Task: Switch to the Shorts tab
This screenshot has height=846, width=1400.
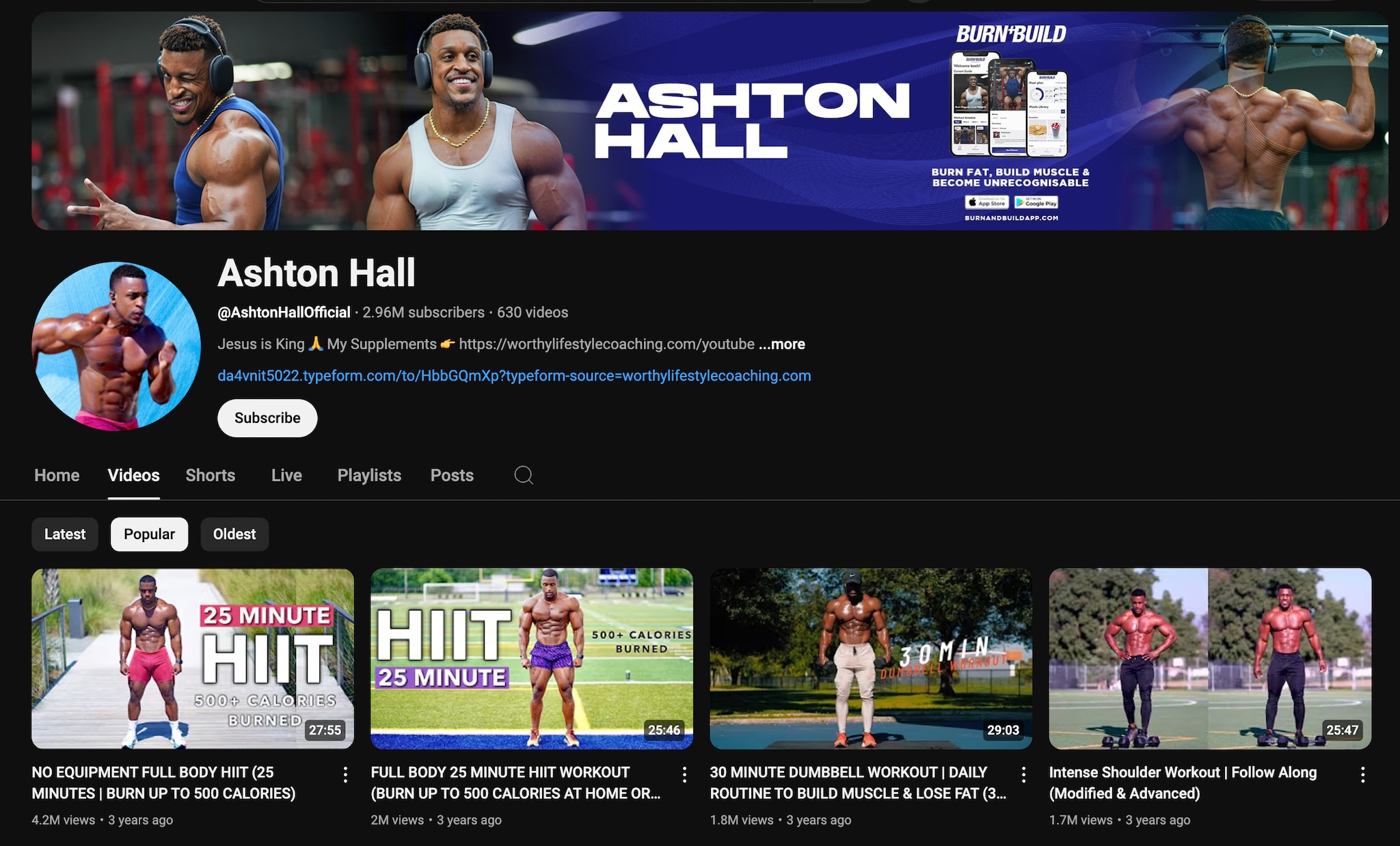Action: (211, 475)
